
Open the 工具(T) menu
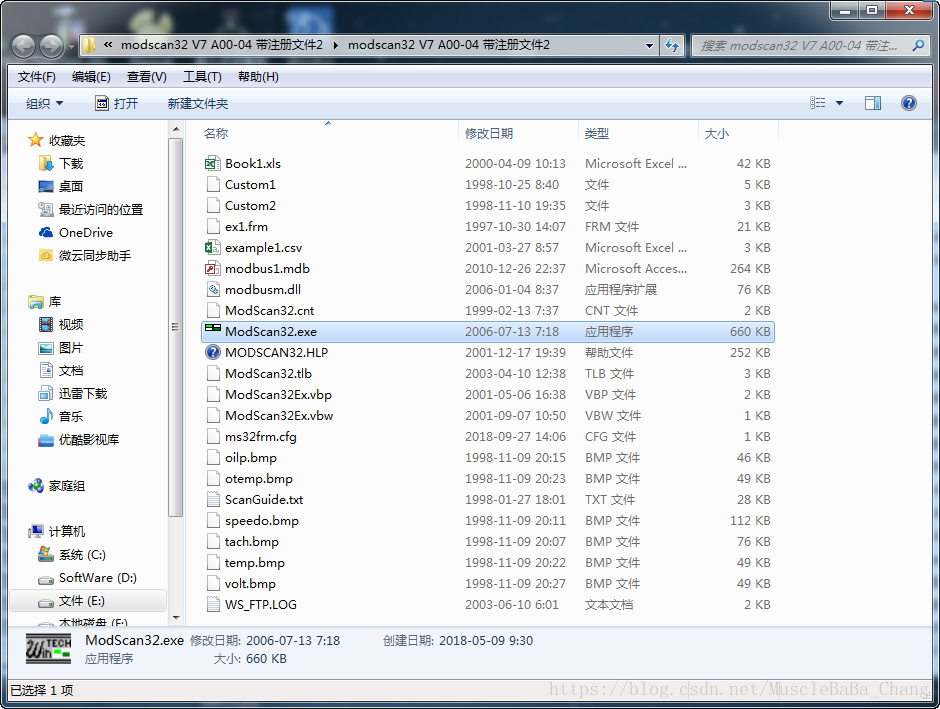(202, 77)
